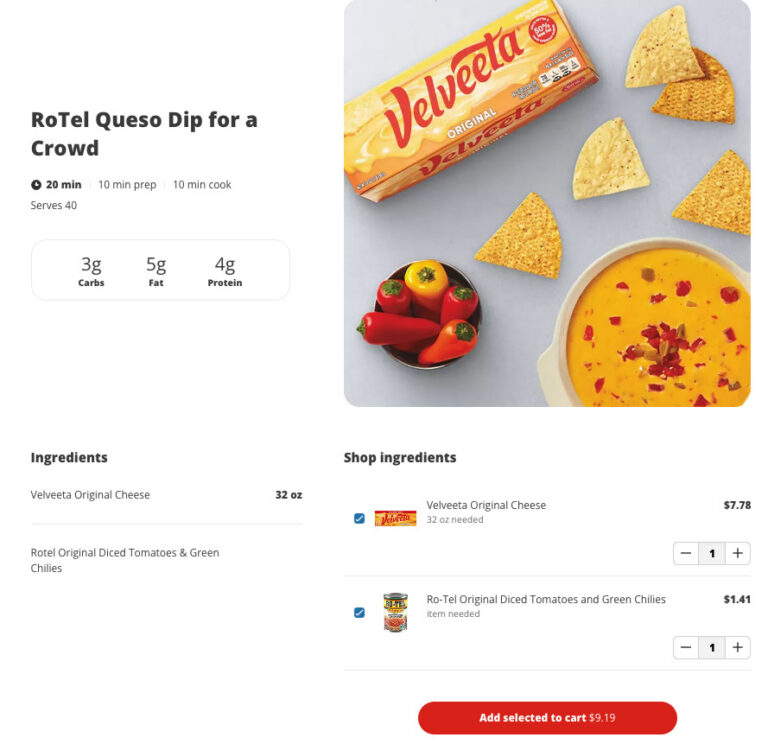
Task: Increase Velveeta quantity with plus icon
Action: coord(738,553)
